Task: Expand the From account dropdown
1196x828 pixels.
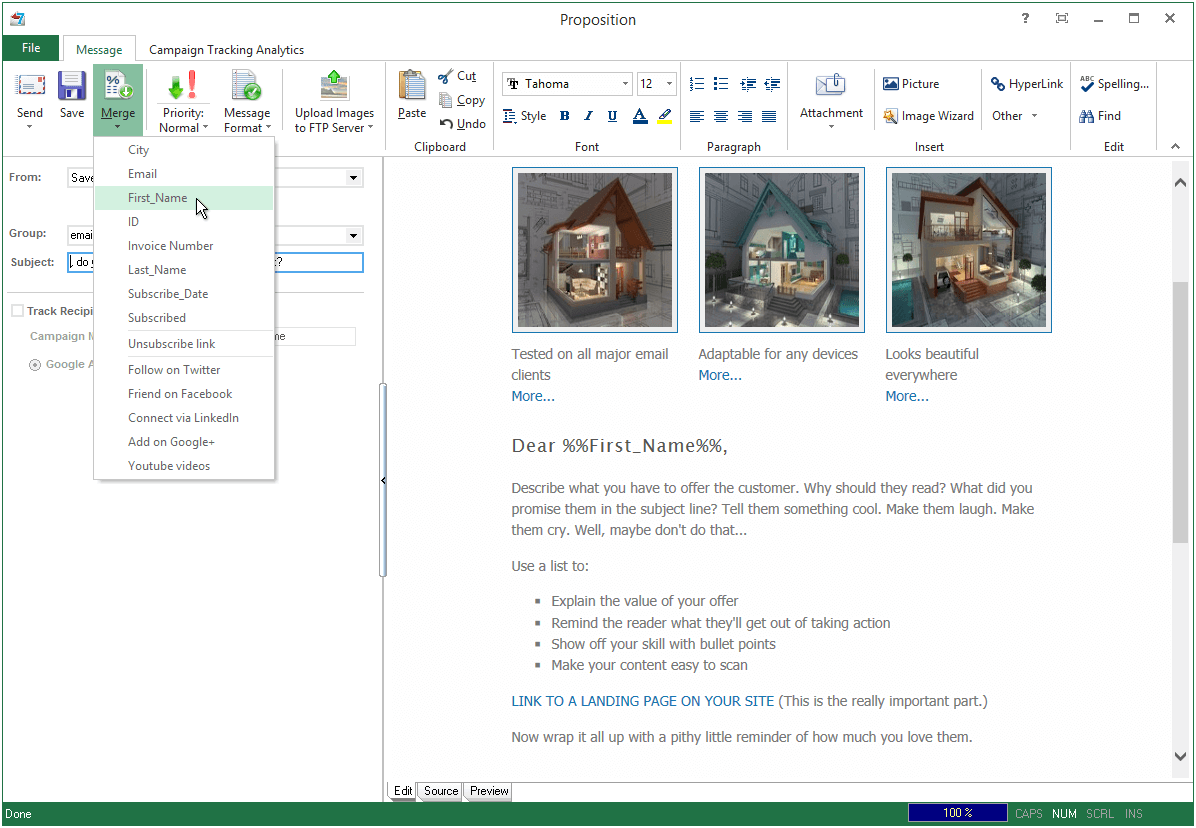Action: (353, 178)
